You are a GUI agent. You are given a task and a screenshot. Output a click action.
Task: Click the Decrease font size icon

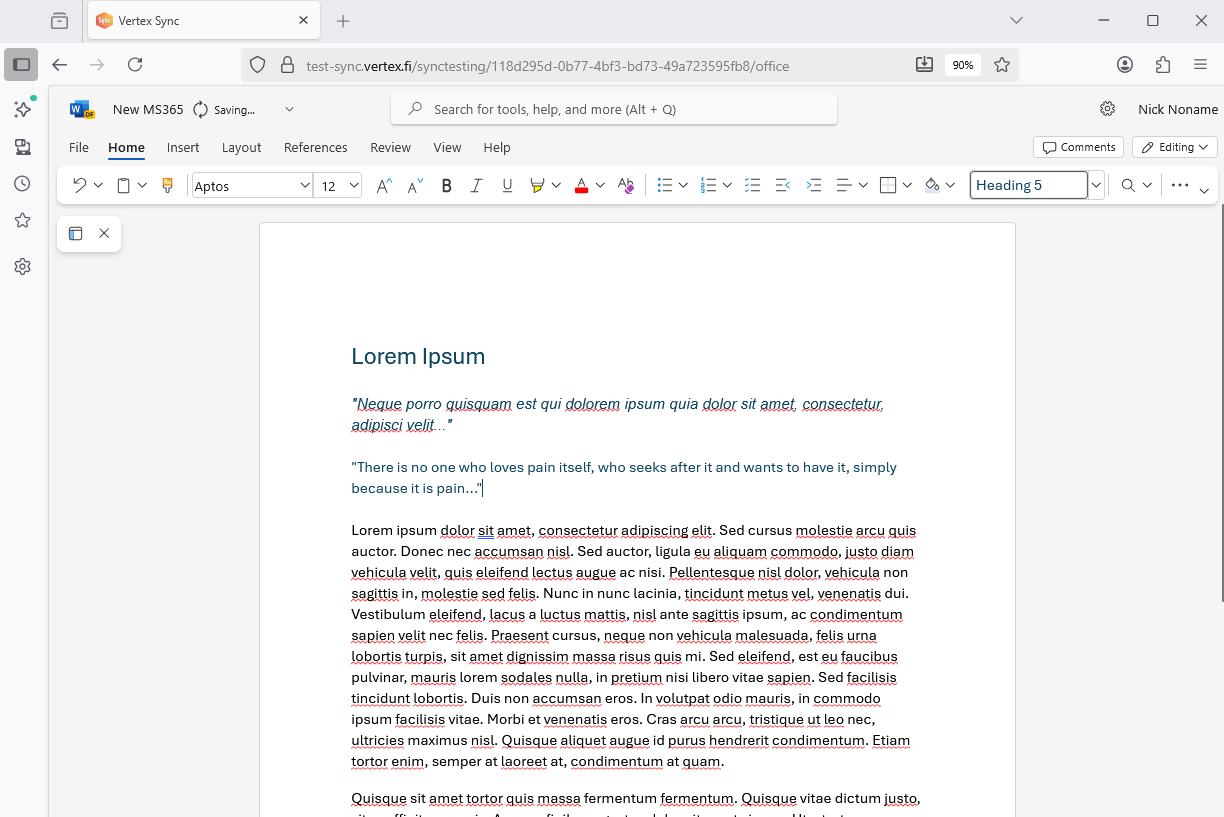[x=415, y=185]
